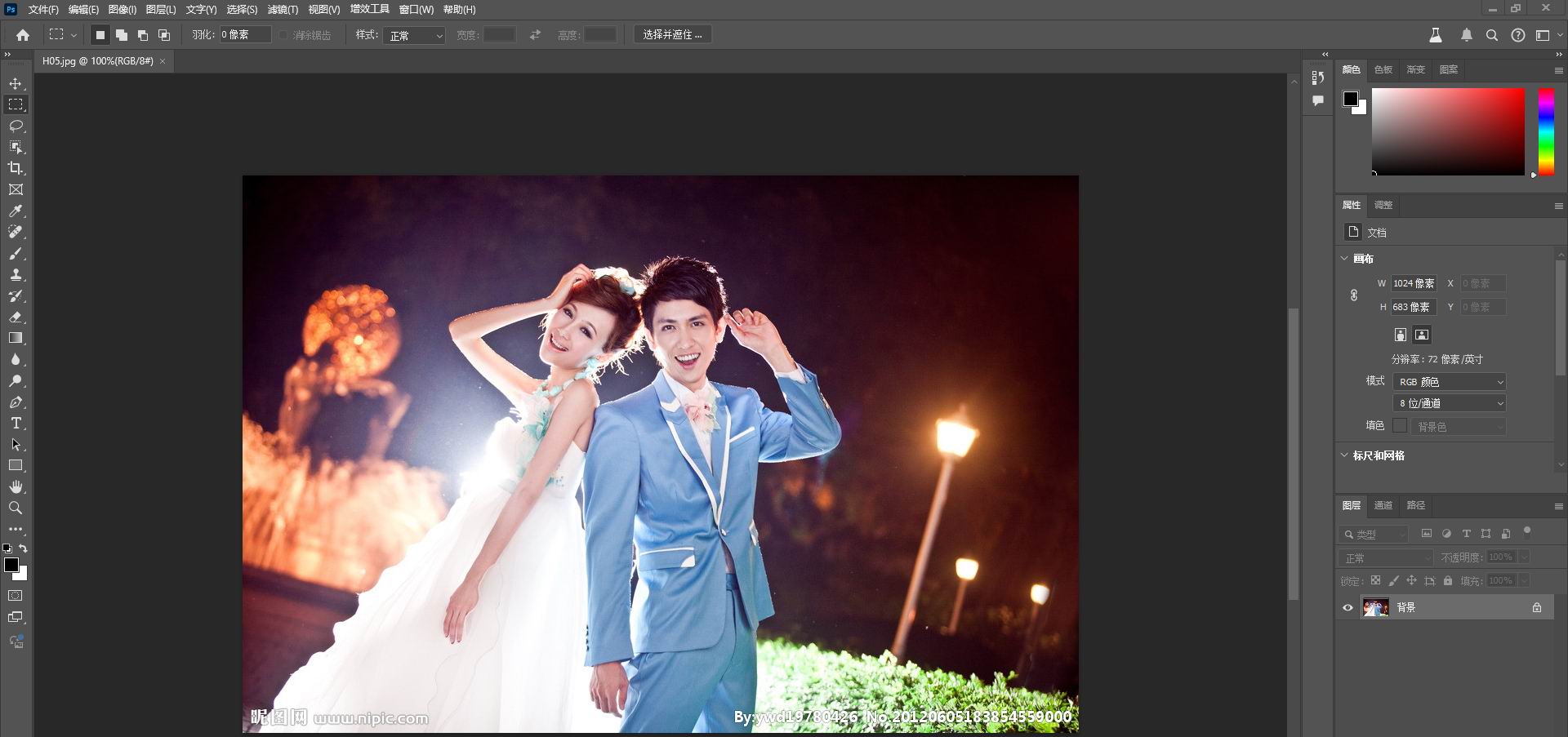
Task: Open the search magnifier in top bar
Action: tap(1491, 35)
